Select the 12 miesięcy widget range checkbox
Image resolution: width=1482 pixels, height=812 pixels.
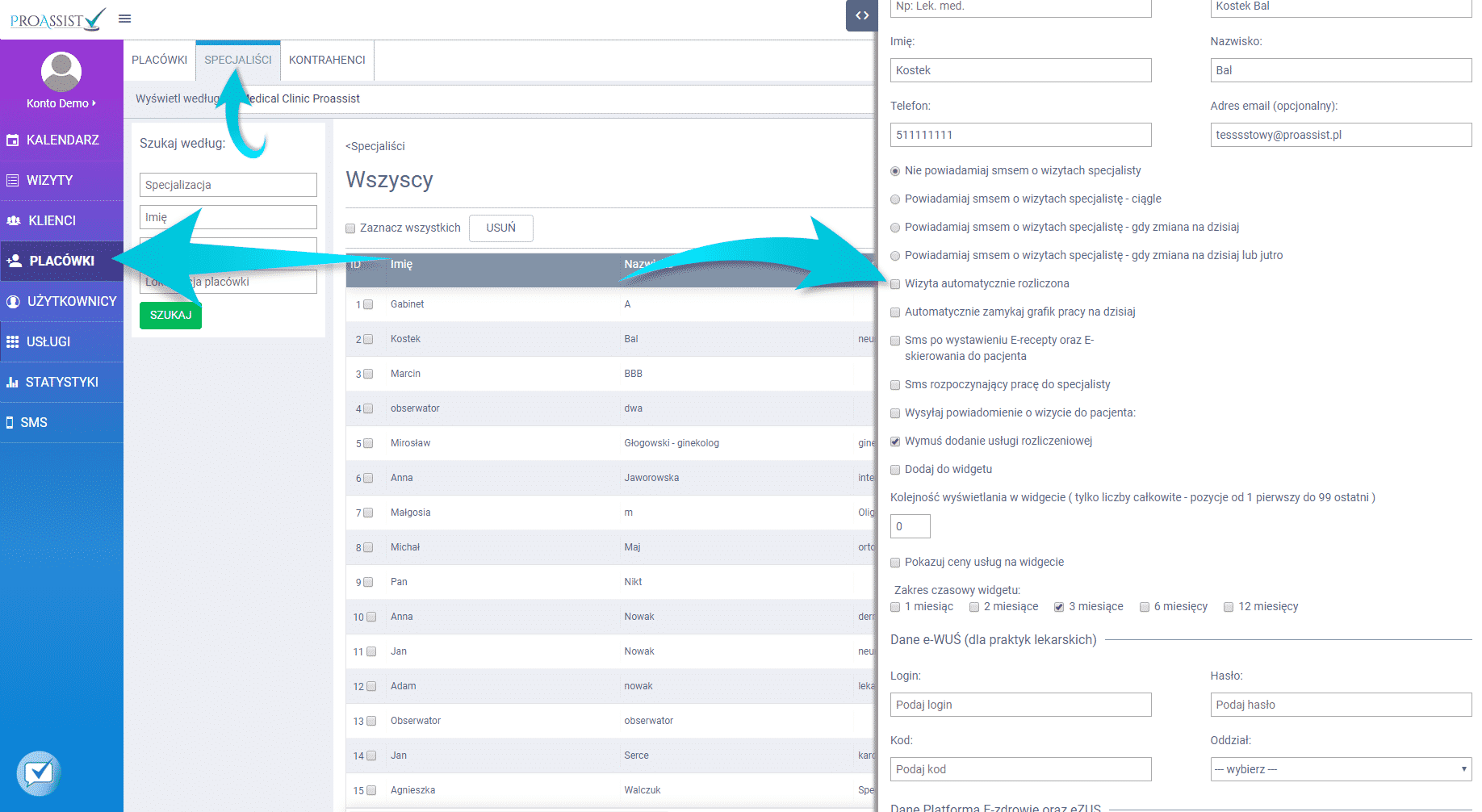(1229, 607)
